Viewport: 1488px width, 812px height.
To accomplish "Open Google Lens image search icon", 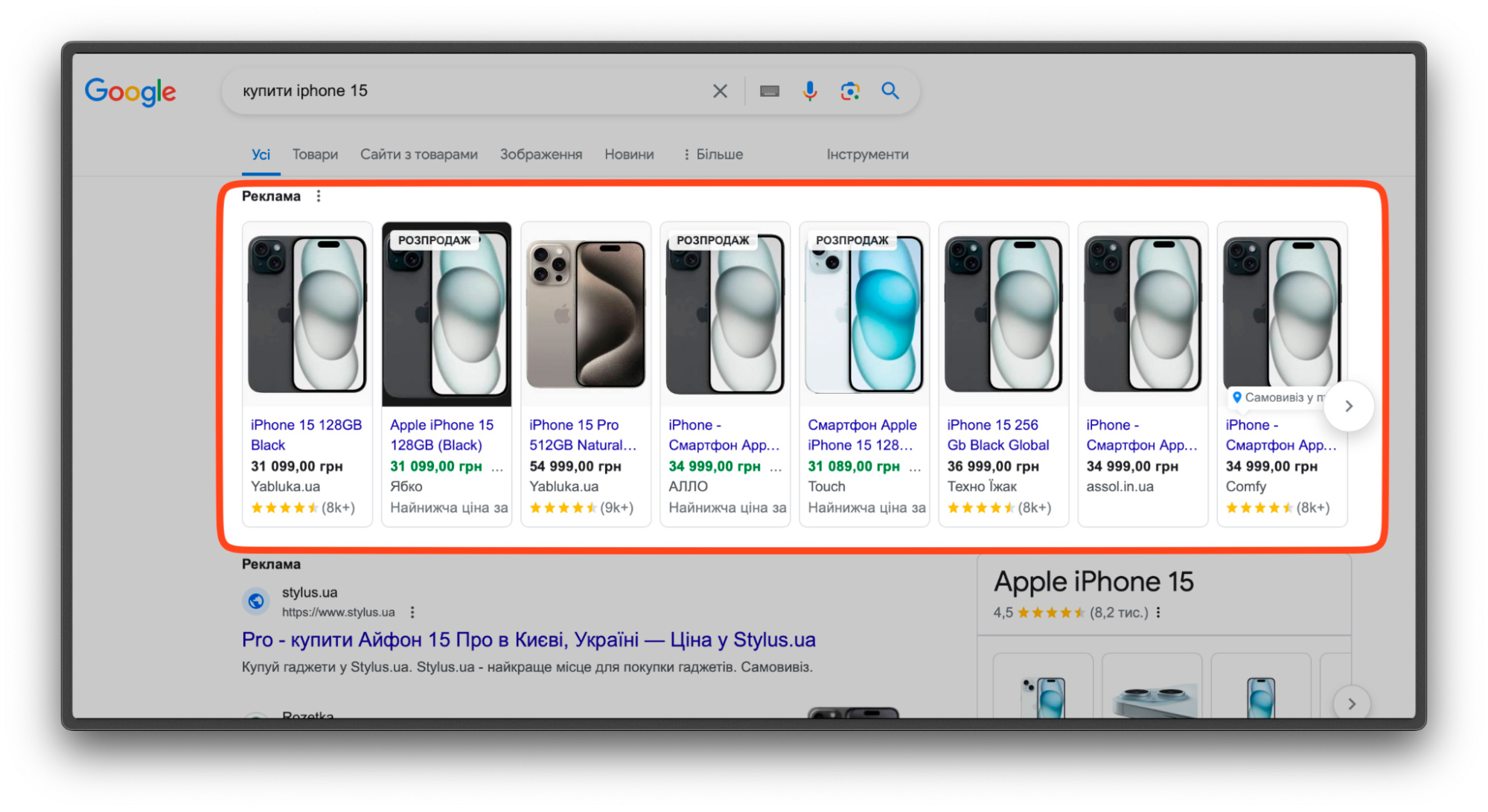I will 850,91.
